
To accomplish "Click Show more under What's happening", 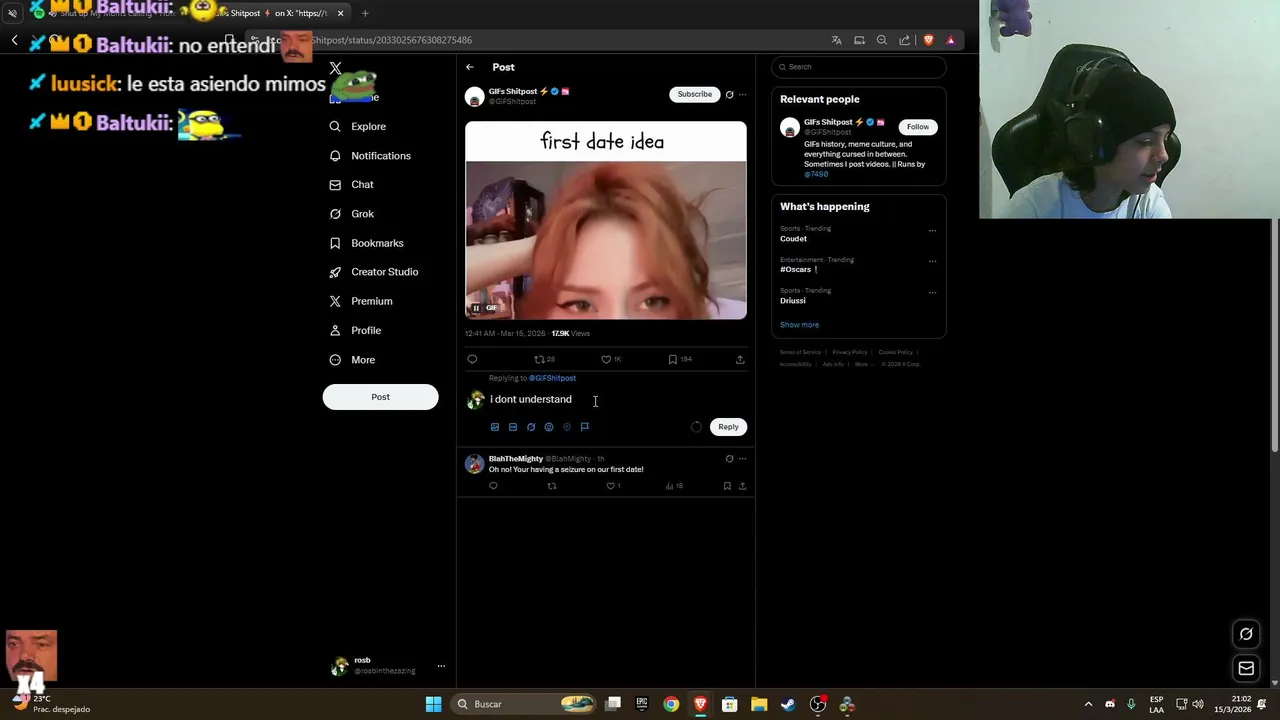I will click(x=799, y=325).
